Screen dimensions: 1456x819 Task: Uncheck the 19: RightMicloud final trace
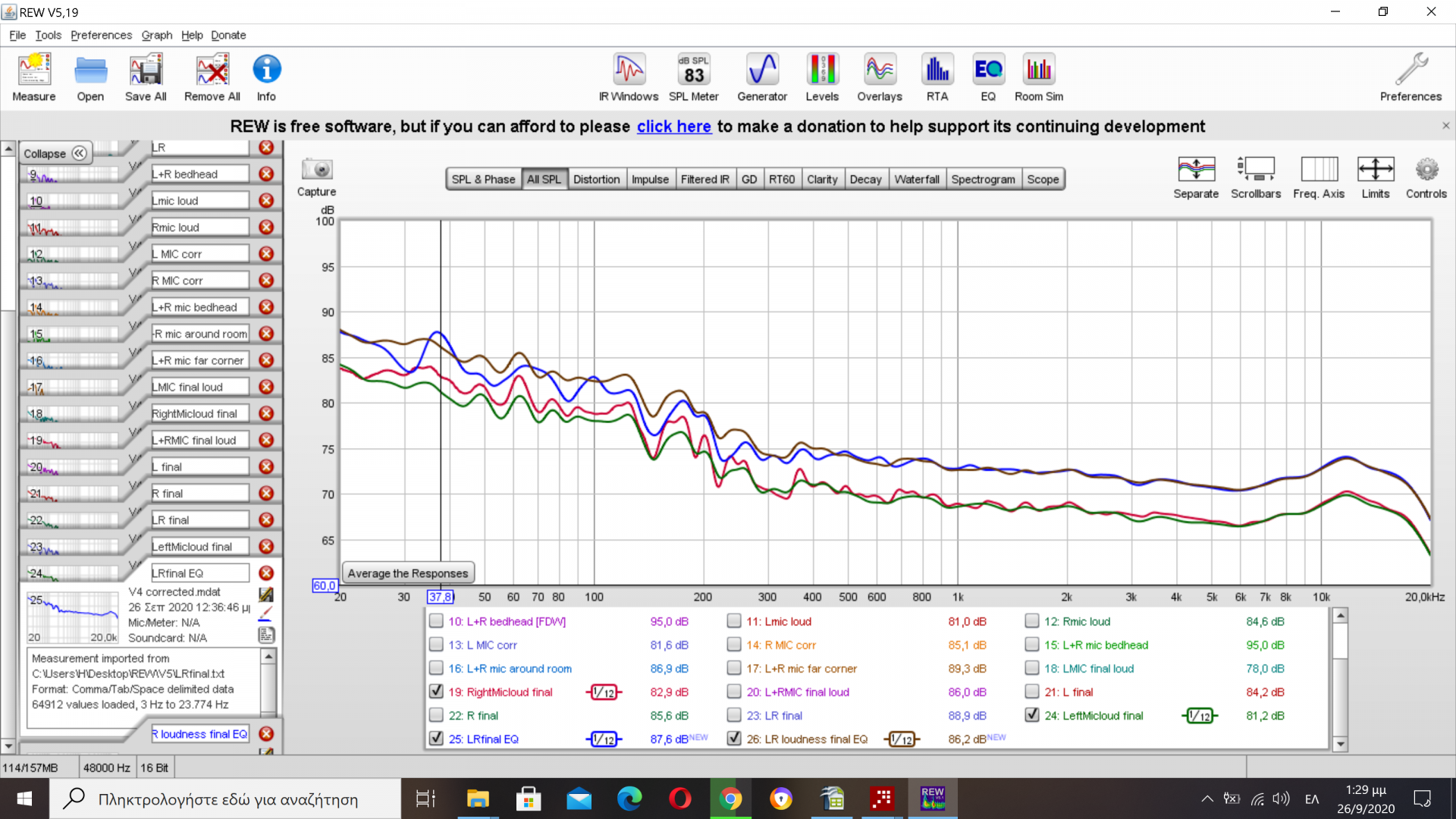tap(436, 692)
